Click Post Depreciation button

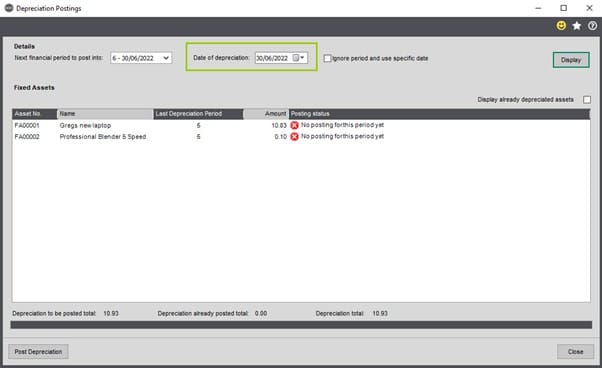(x=38, y=351)
